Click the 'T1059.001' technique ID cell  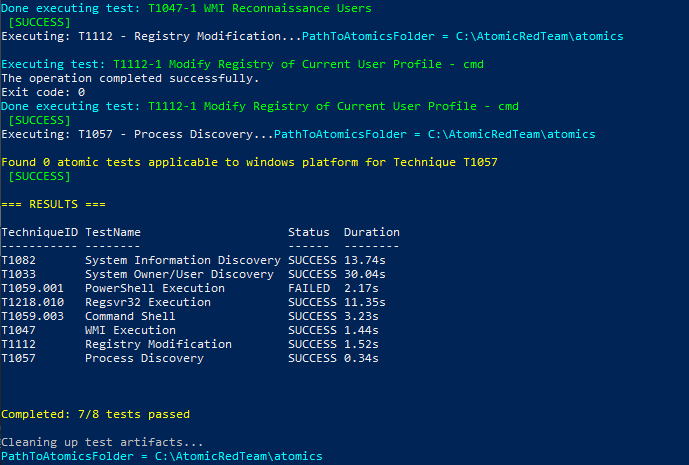tap(33, 288)
